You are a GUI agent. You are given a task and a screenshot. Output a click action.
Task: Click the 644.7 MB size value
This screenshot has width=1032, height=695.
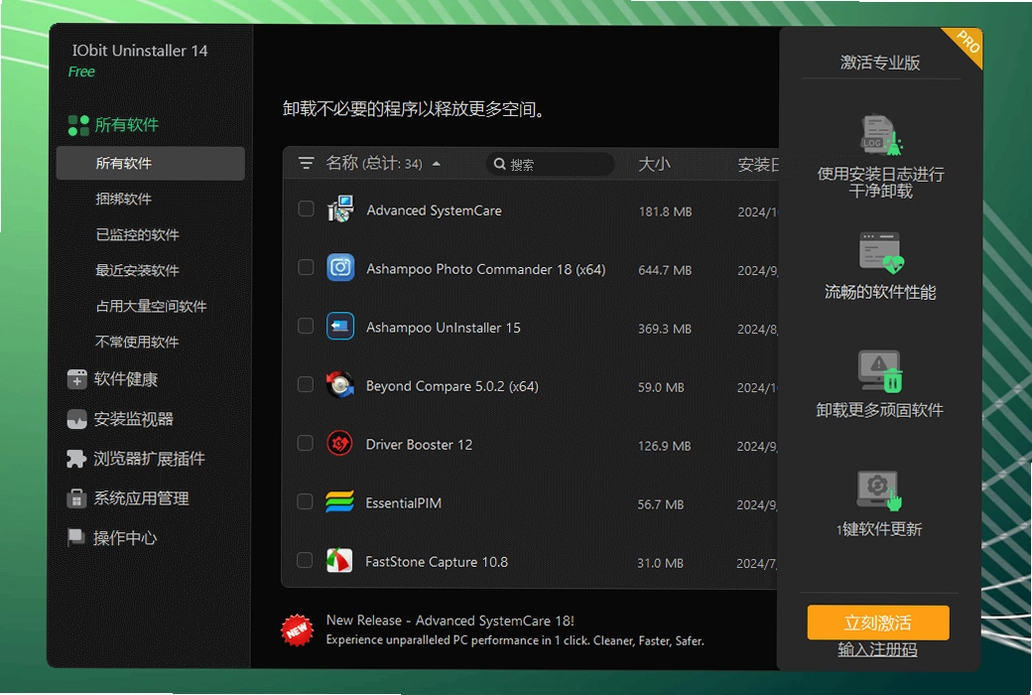(665, 270)
